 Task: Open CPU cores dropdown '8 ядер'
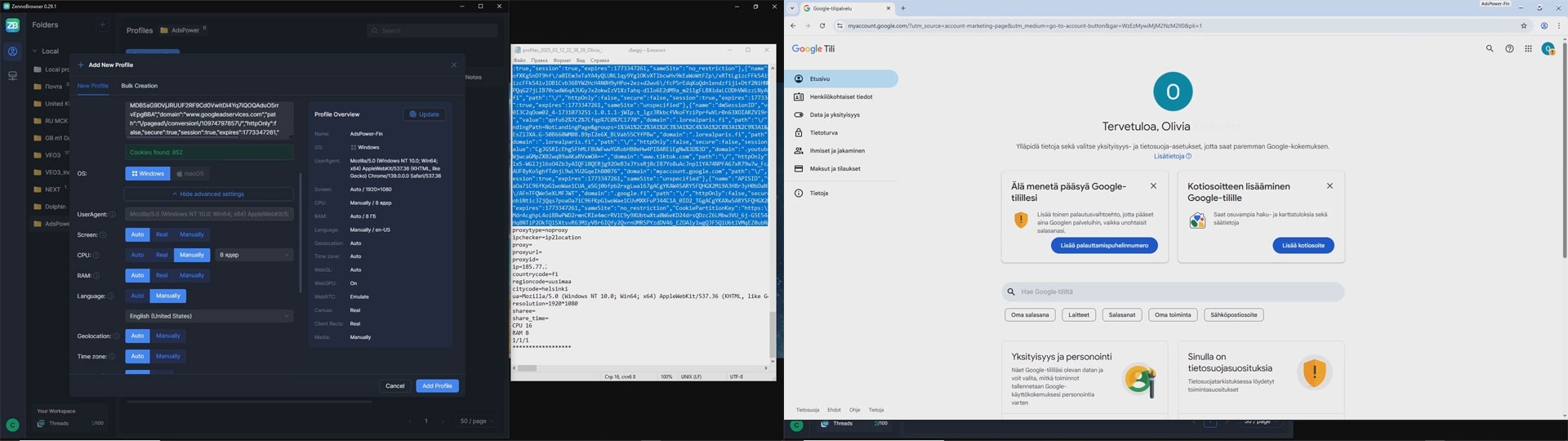coord(254,256)
